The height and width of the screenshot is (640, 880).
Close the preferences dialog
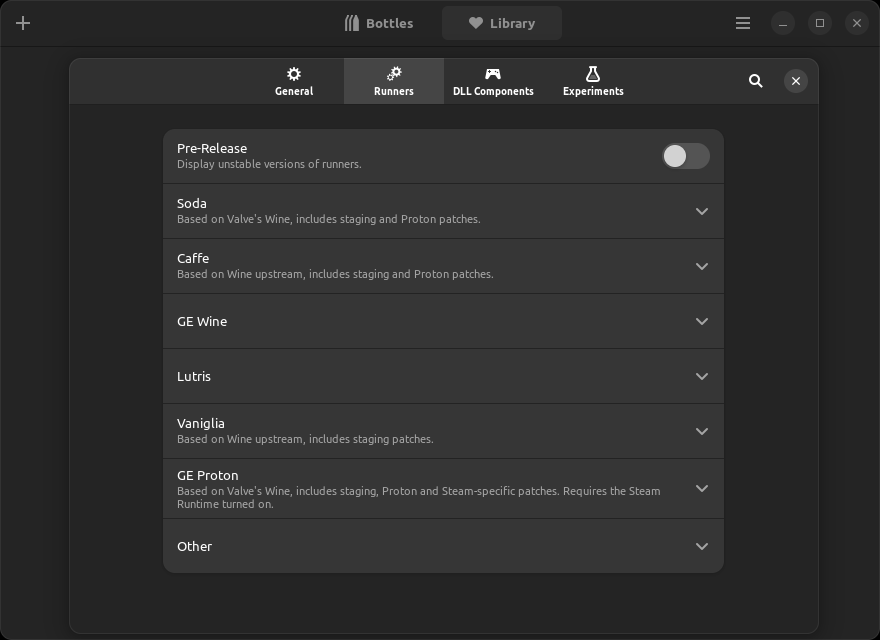point(796,81)
